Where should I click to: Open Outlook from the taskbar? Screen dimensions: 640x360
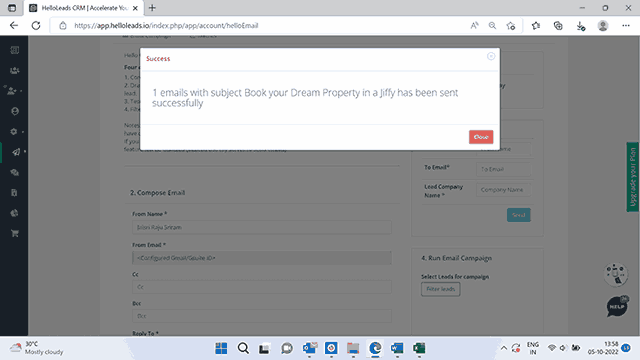309,348
